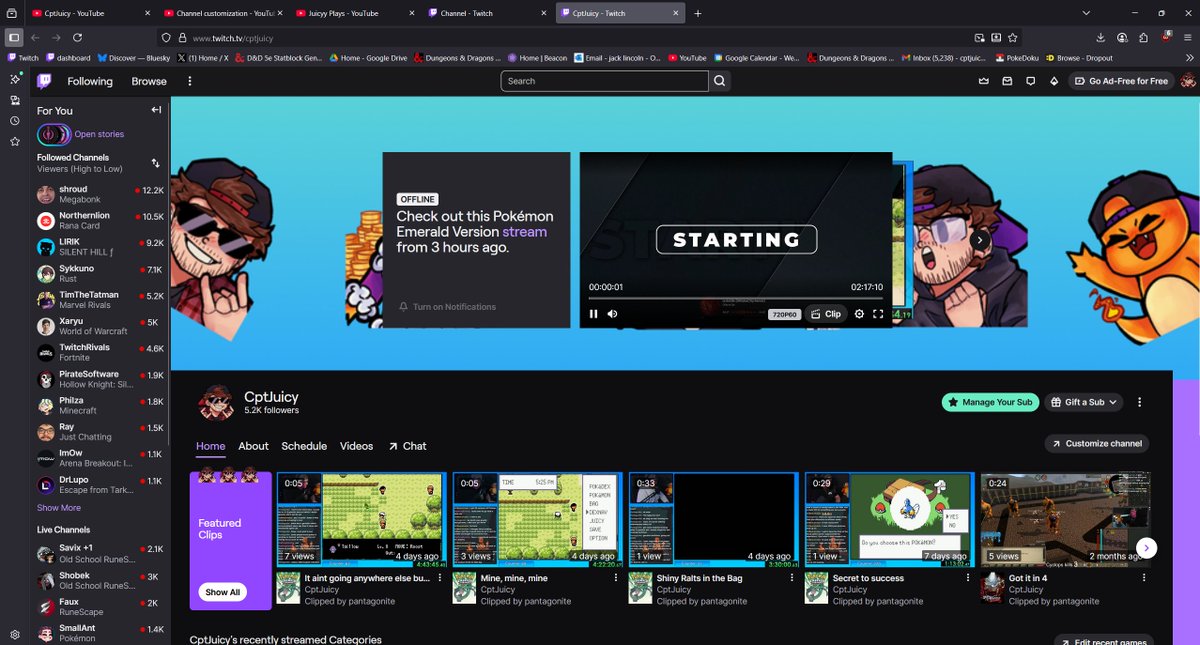Screen dimensions: 1200x645
Task: Open the Bits diamond icon
Action: tap(1054, 81)
